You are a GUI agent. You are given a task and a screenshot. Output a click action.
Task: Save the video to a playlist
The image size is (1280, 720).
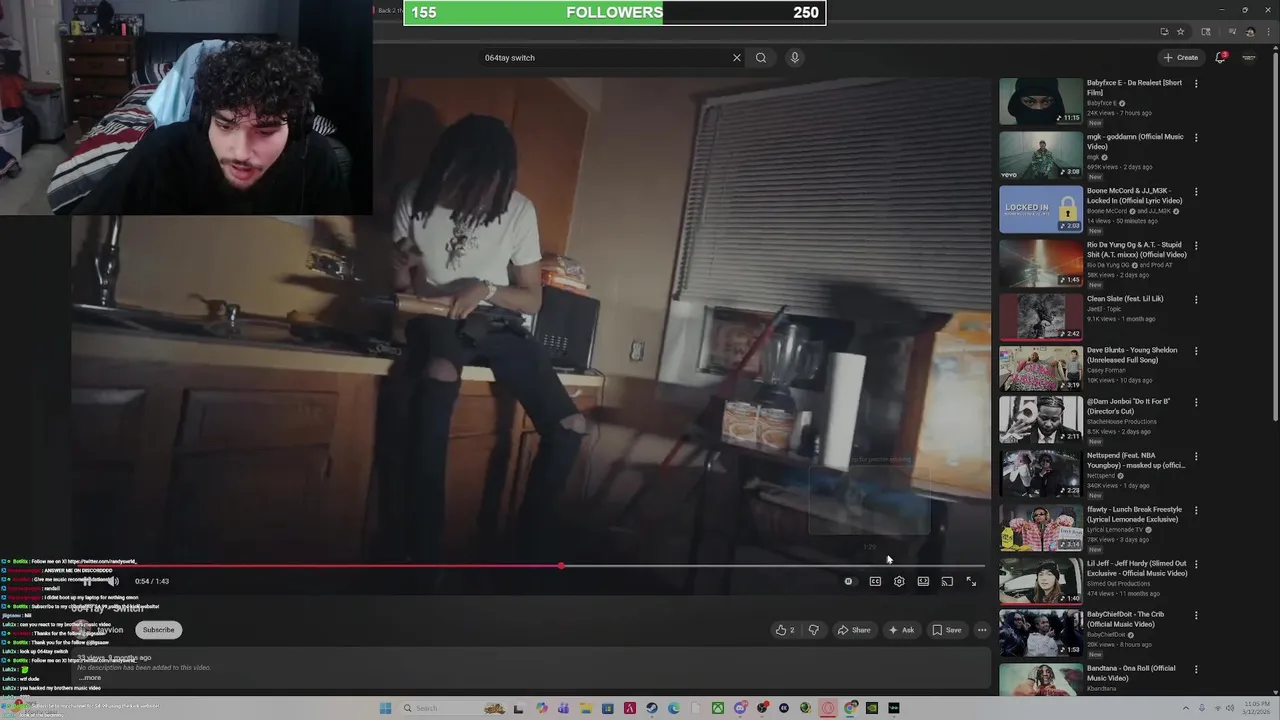point(947,630)
